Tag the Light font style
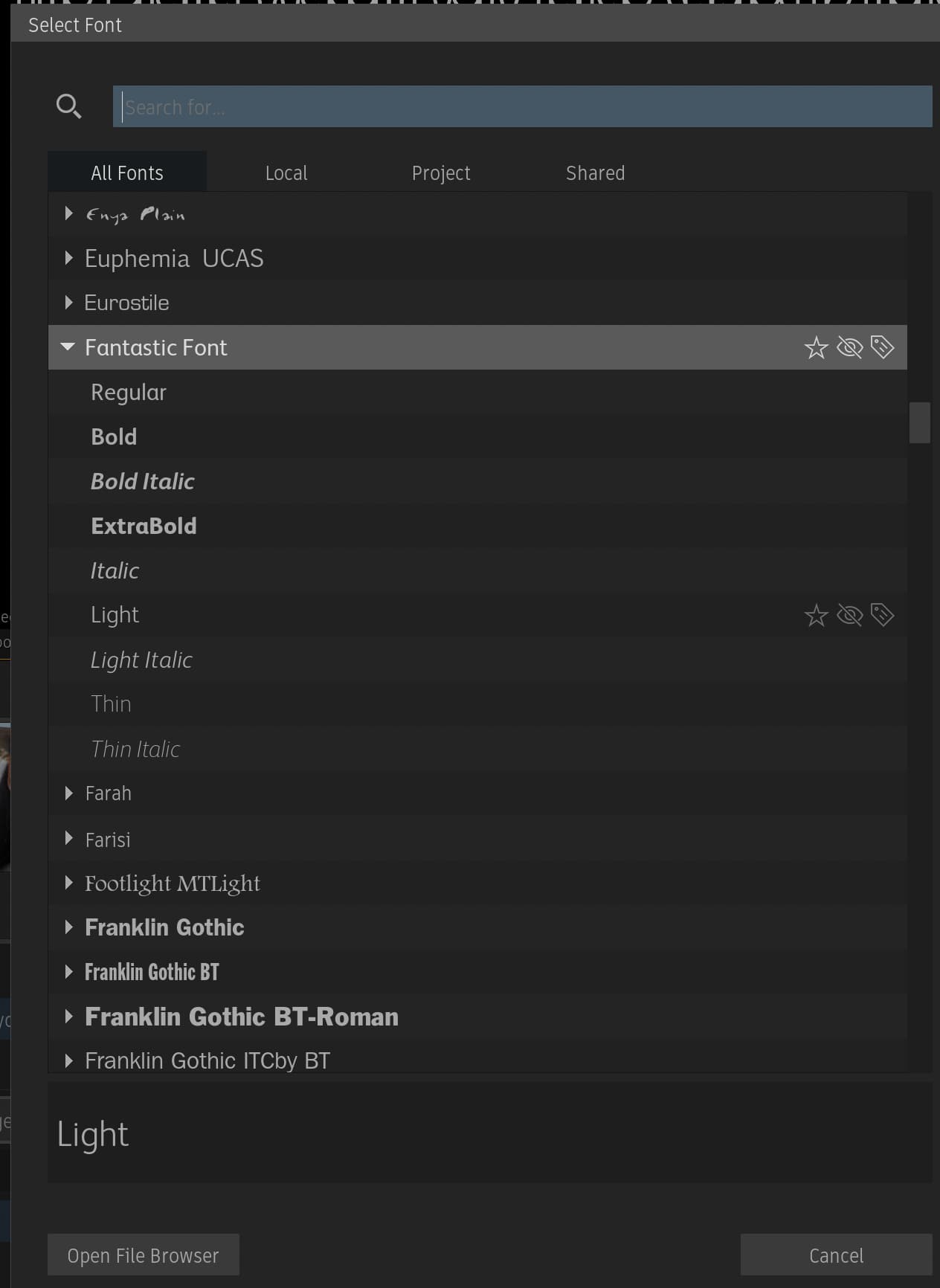Viewport: 940px width, 1288px height. [x=882, y=615]
